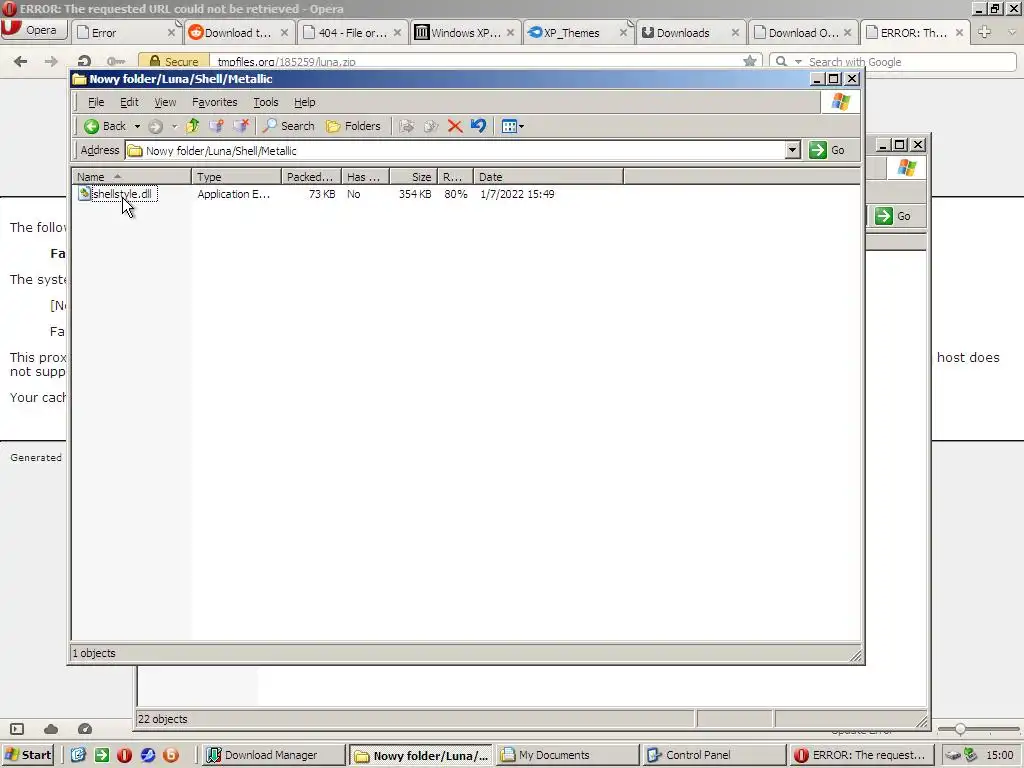Click the Disconnect Network Drive toolbar icon

[241, 126]
